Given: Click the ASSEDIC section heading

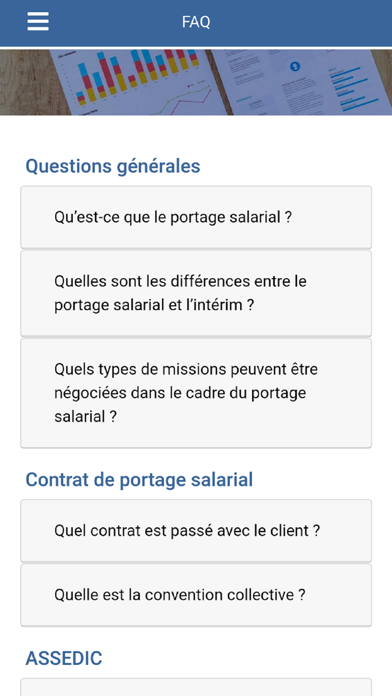Looking at the screenshot, I should 63,658.
